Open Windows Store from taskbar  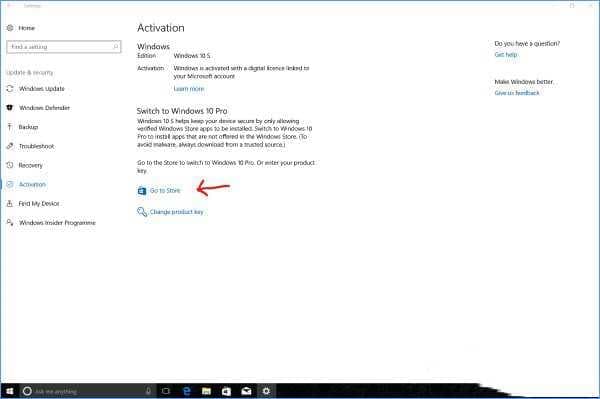point(227,391)
